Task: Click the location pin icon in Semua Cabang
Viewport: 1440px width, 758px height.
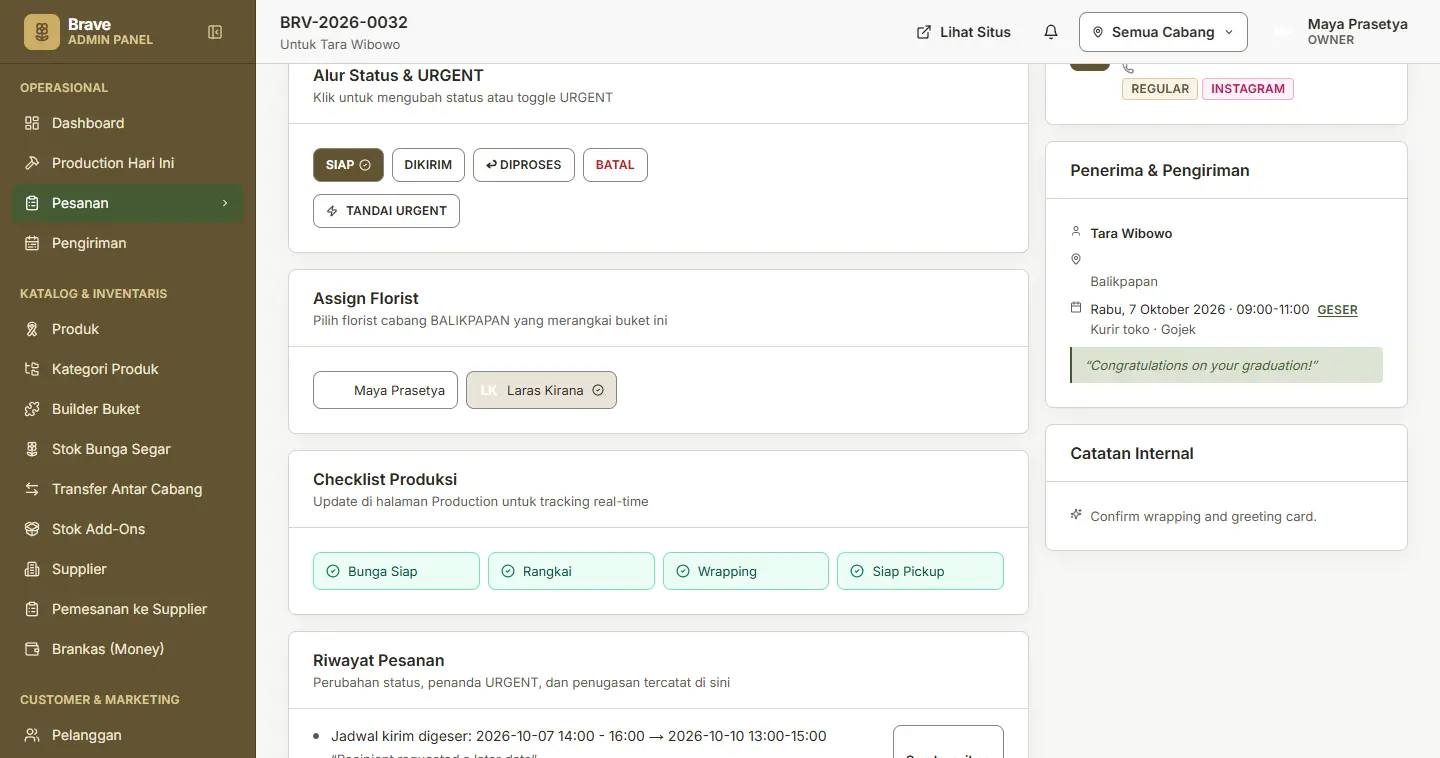Action: click(x=1098, y=32)
